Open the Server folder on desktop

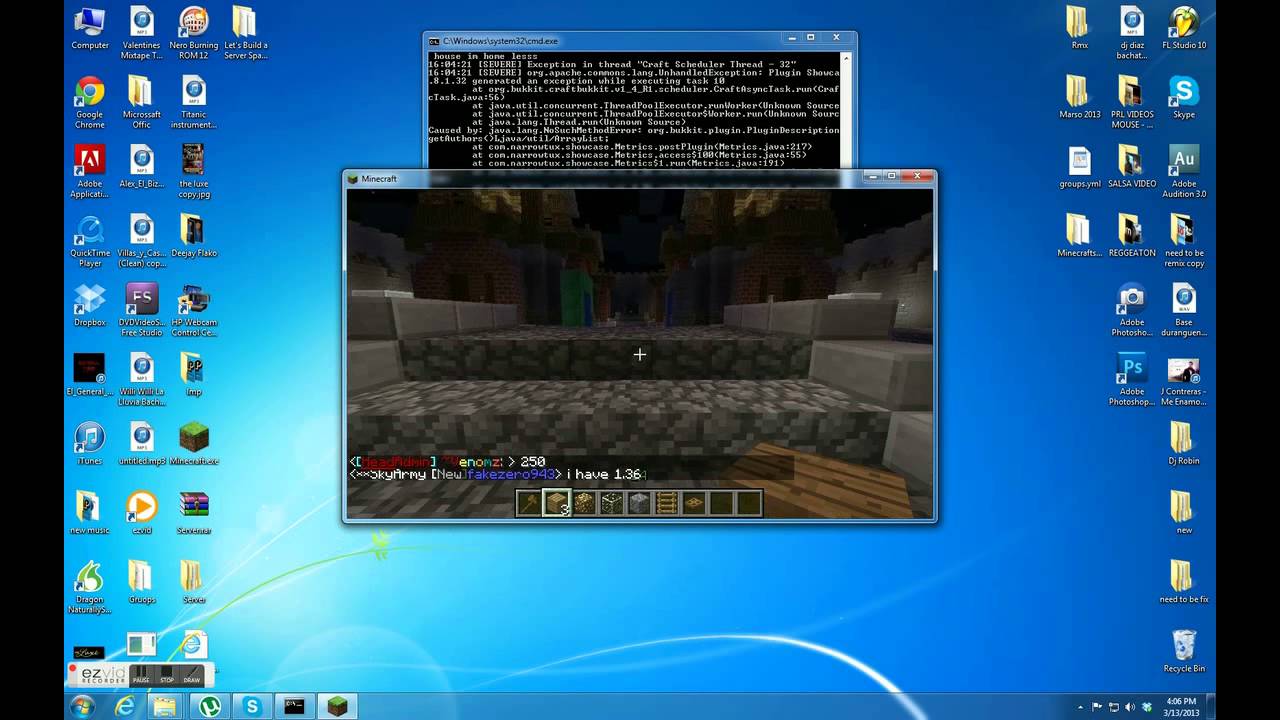[194, 581]
